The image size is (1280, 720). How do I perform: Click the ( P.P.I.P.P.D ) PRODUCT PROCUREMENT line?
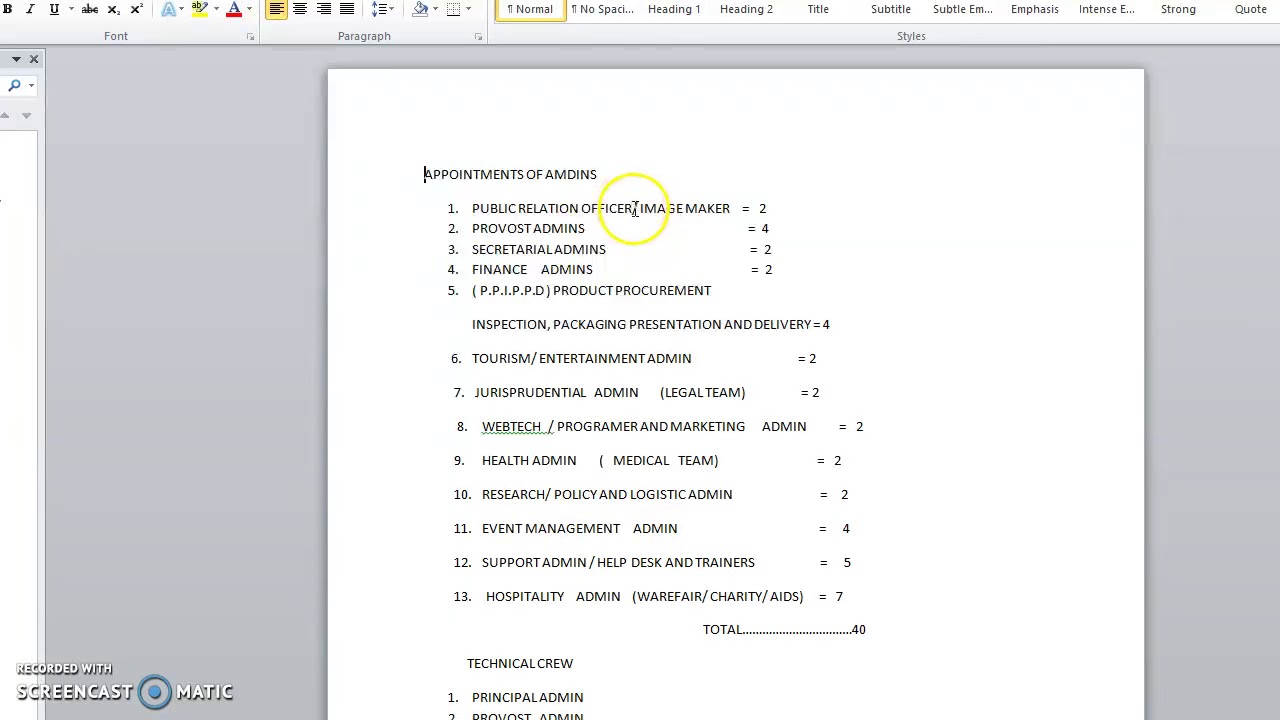coord(591,290)
